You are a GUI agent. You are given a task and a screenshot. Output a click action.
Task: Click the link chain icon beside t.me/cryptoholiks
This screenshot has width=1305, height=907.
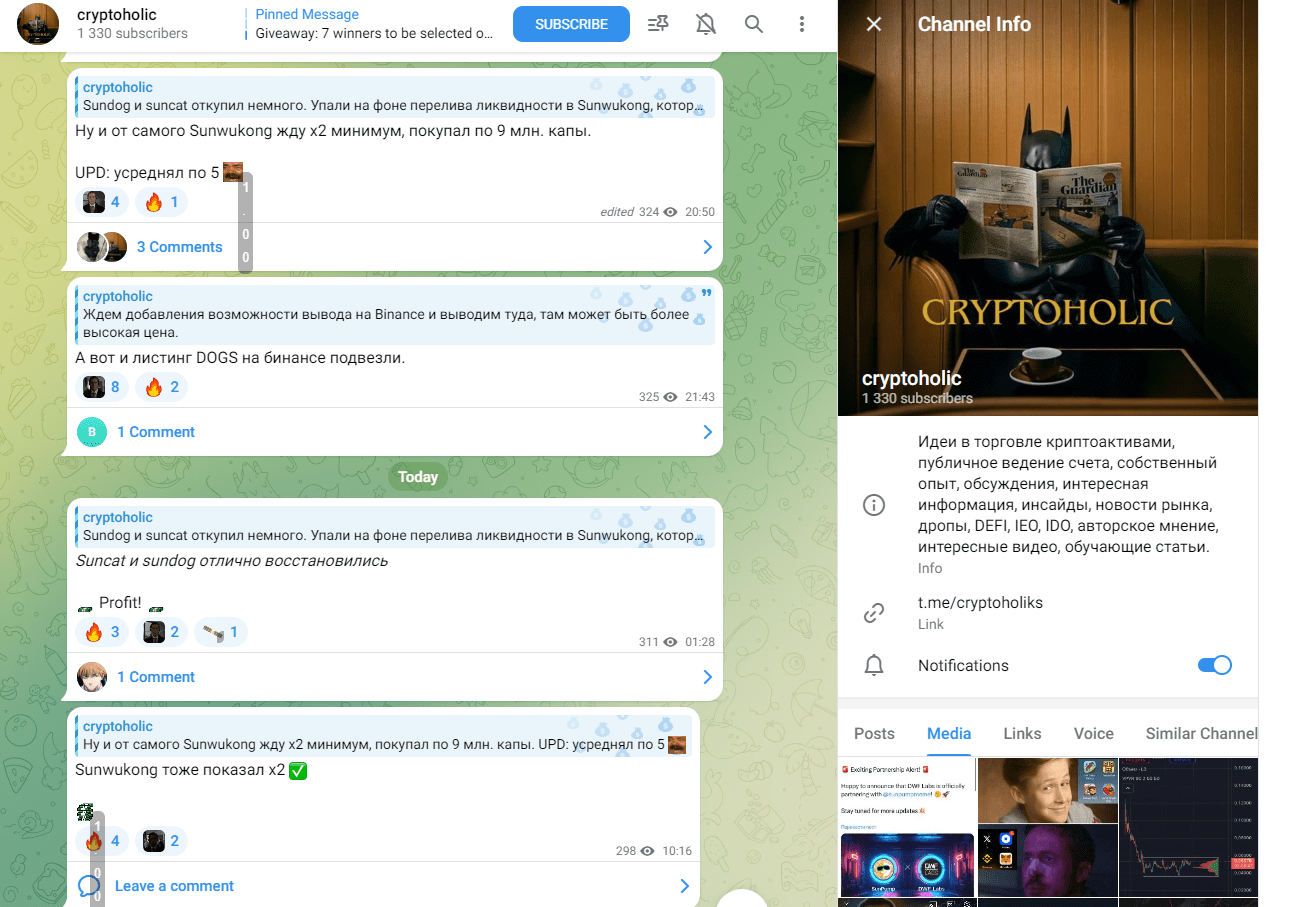click(874, 613)
